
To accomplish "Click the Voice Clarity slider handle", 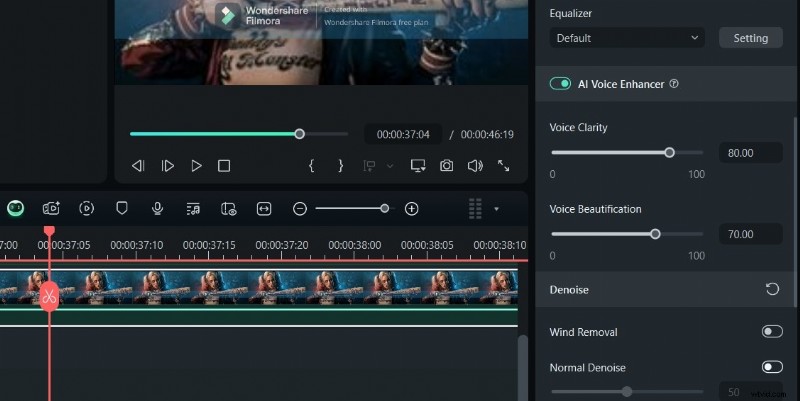I will 669,153.
